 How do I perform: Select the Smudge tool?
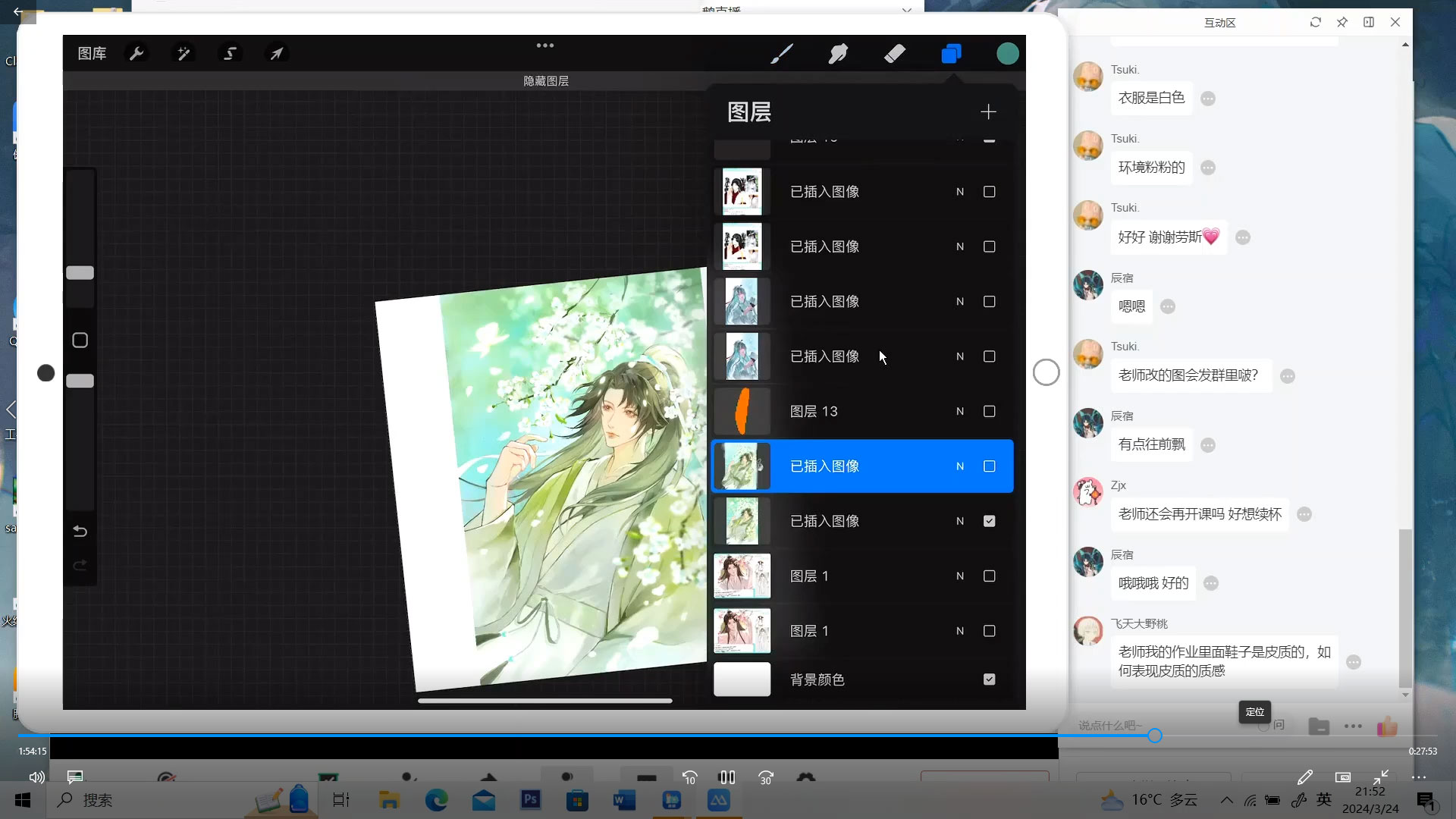[x=838, y=54]
